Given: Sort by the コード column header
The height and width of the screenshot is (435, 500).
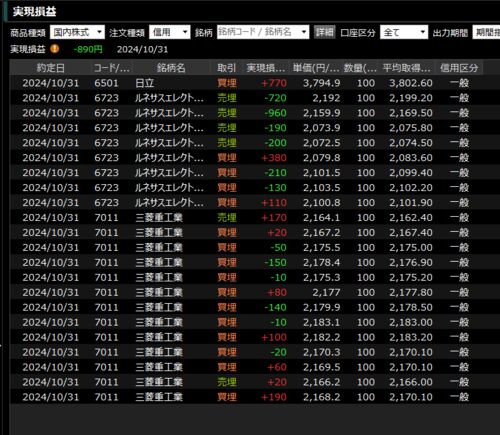Looking at the screenshot, I should coord(111,68).
